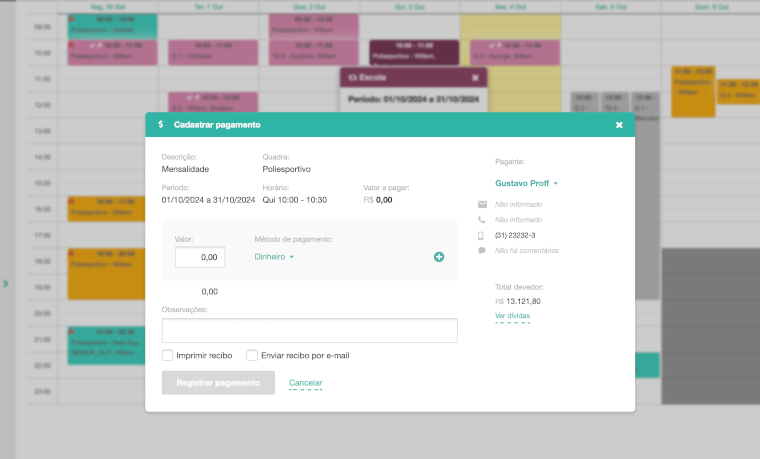Close the Cadastrar pagamento dialog
This screenshot has width=760, height=459.
619,125
